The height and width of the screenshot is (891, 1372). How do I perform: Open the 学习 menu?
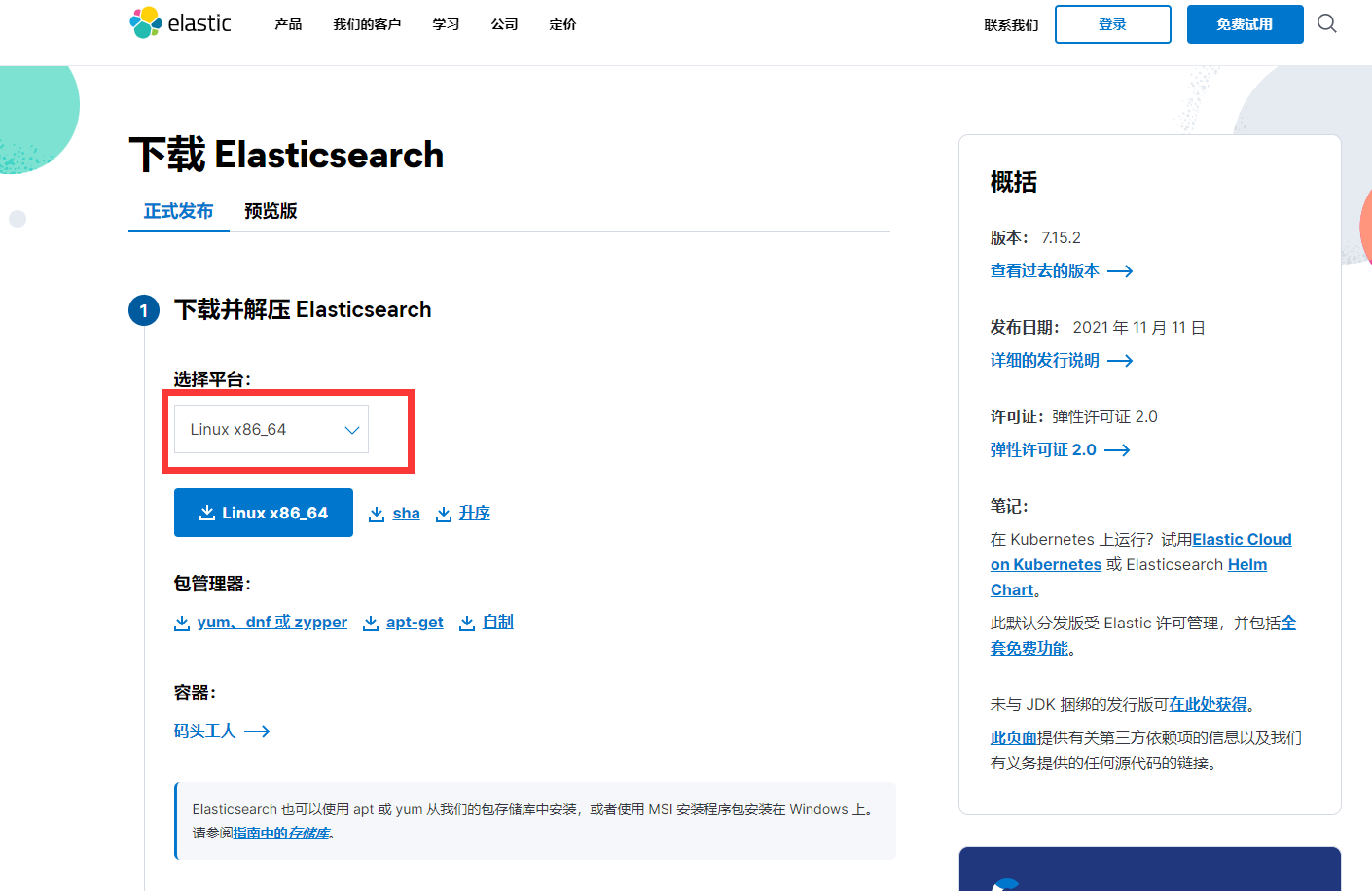click(x=446, y=24)
